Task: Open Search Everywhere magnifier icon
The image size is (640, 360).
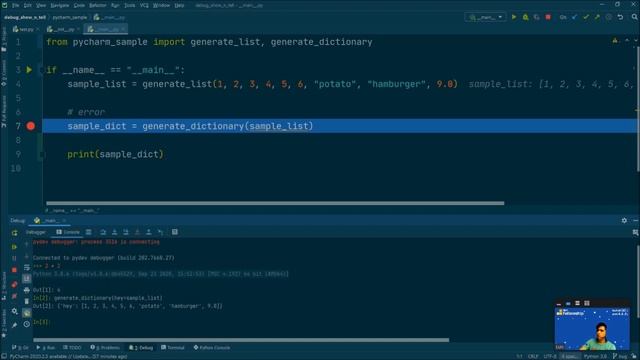Action: click(x=634, y=17)
